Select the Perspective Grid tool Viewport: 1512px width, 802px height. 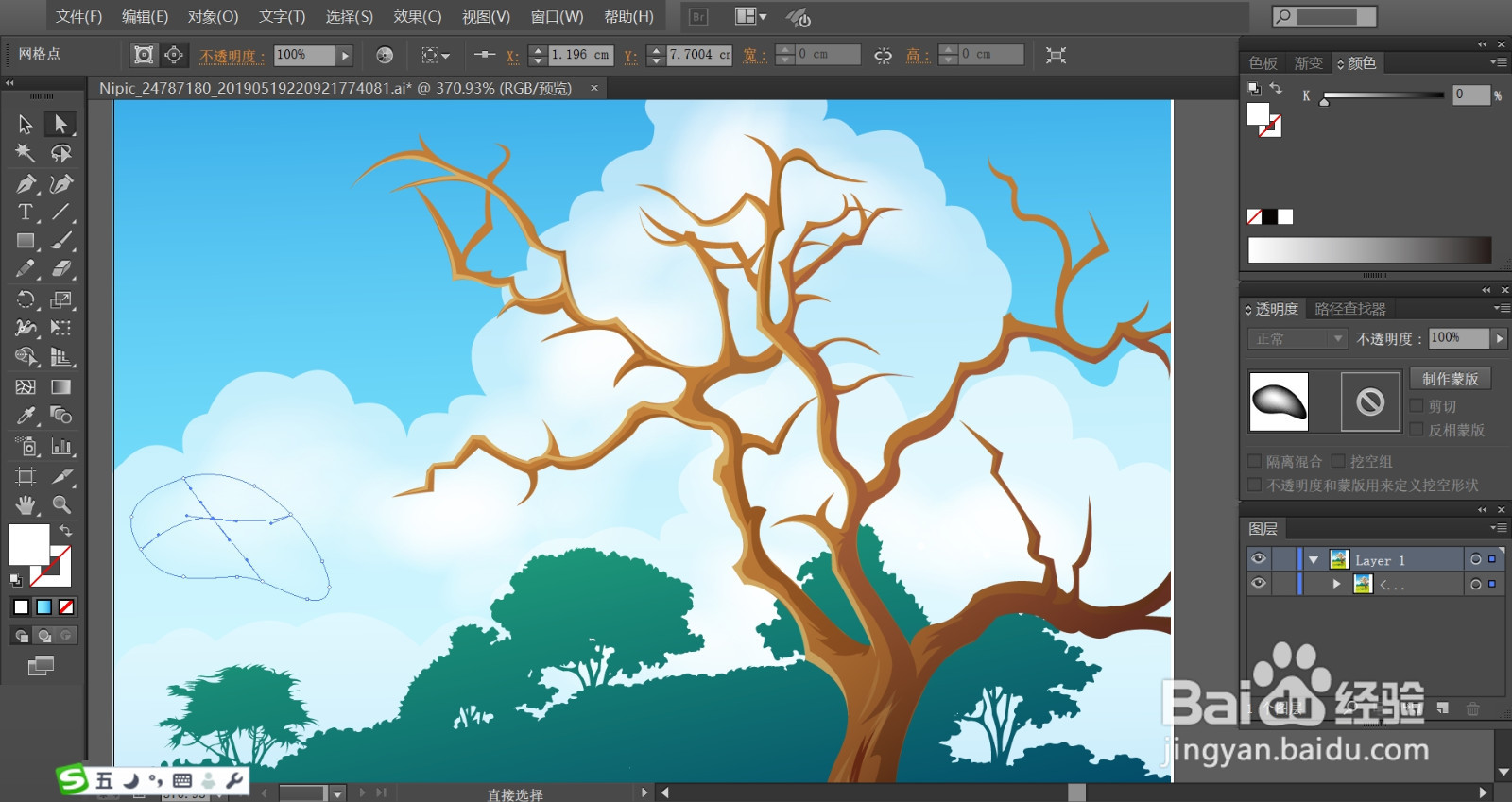coord(60,357)
